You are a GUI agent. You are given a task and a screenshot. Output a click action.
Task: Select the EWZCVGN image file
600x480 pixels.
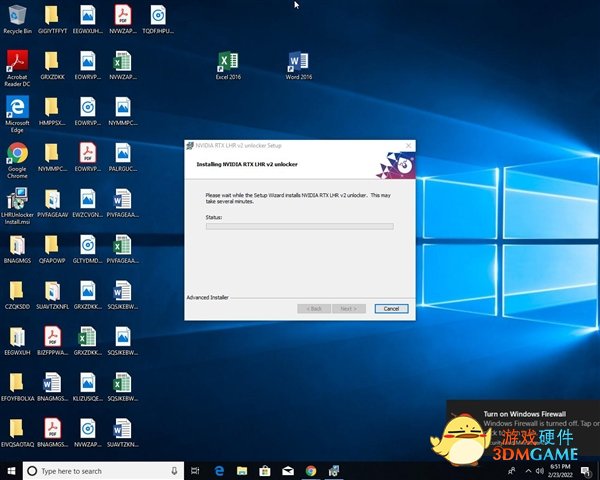(88, 204)
